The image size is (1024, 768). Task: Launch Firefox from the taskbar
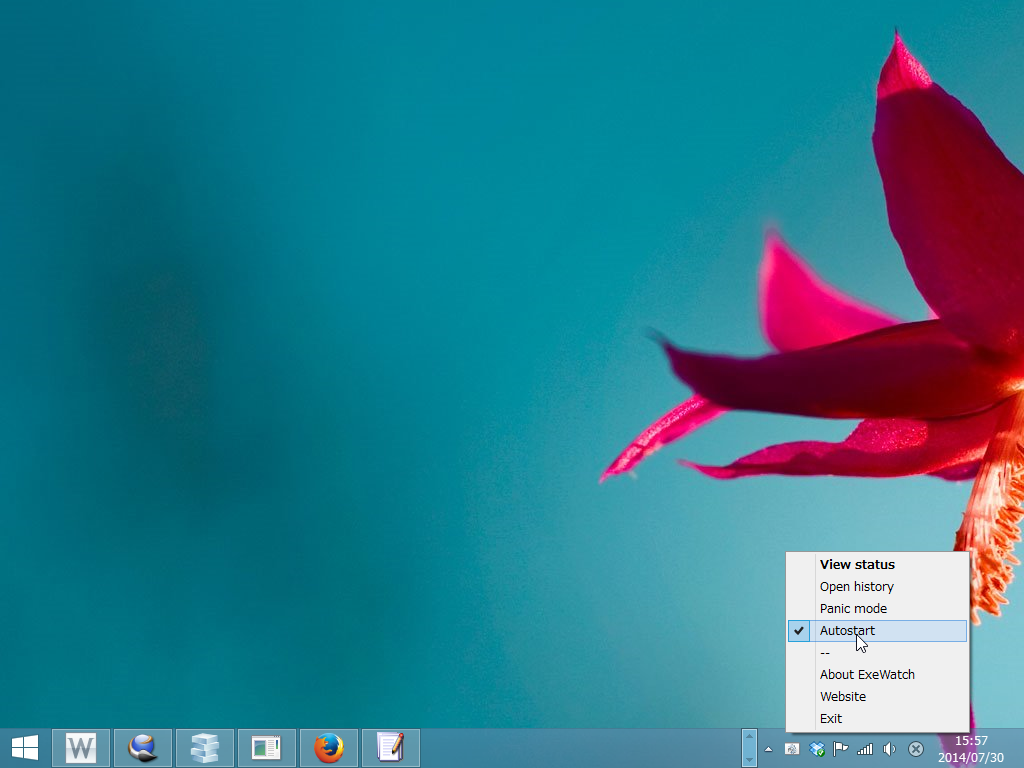[x=328, y=748]
